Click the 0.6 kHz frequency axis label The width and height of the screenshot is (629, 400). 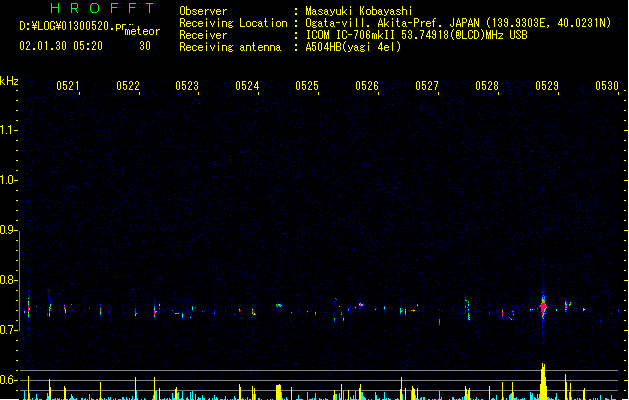(x=8, y=380)
